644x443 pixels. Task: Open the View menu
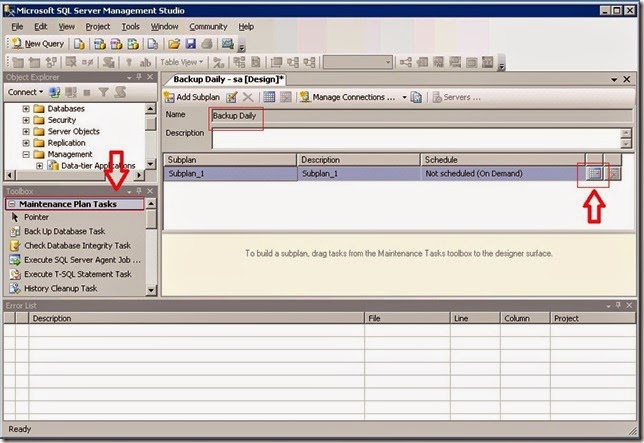click(66, 27)
